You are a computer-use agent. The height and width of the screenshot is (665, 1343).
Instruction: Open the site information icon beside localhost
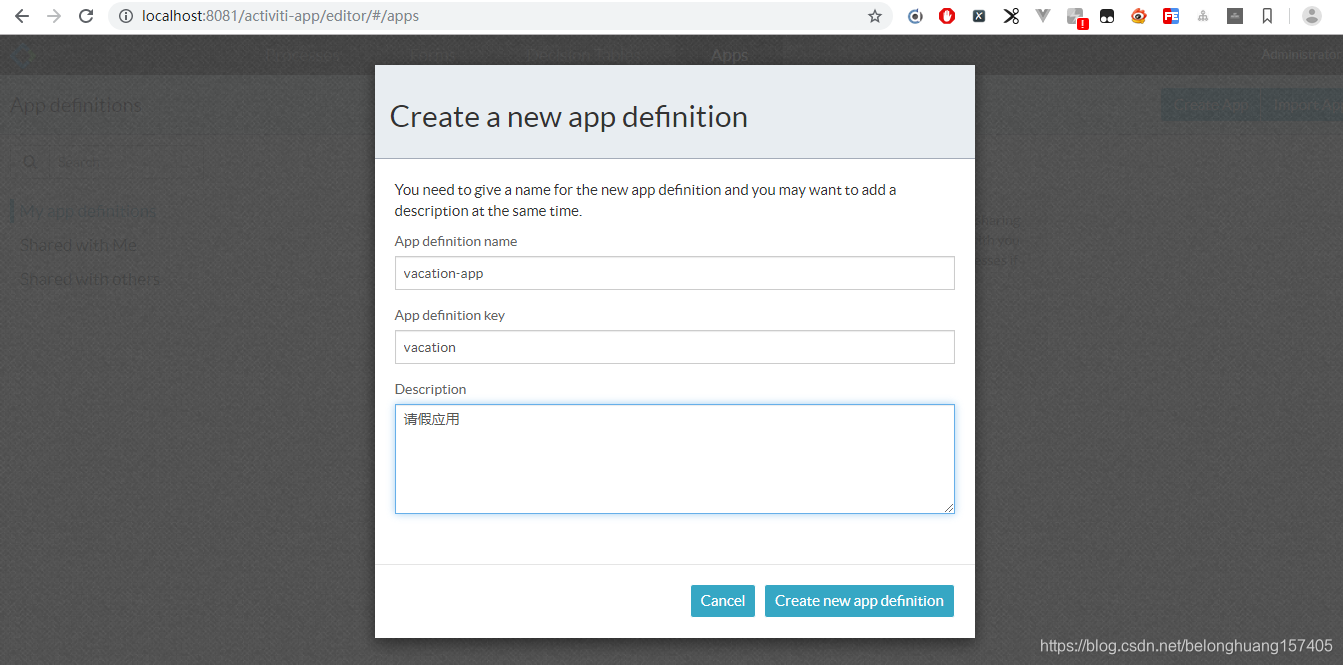(125, 16)
